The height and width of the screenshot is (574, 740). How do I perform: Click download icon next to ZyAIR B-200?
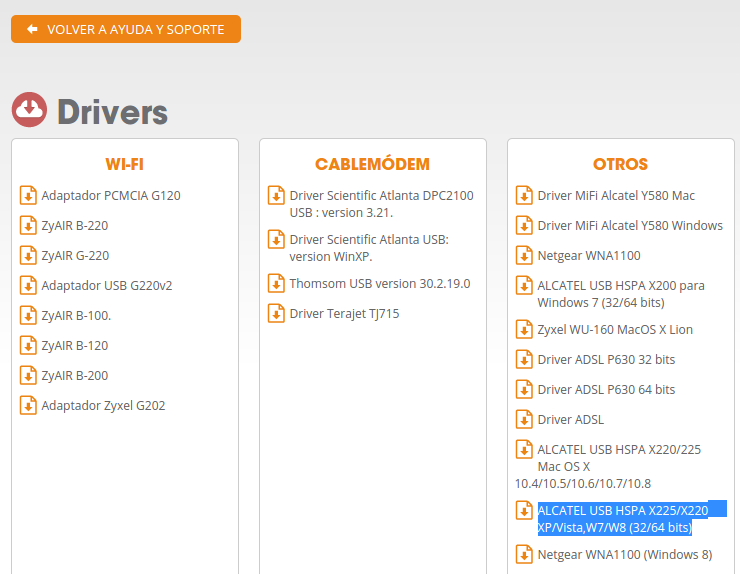(28, 375)
